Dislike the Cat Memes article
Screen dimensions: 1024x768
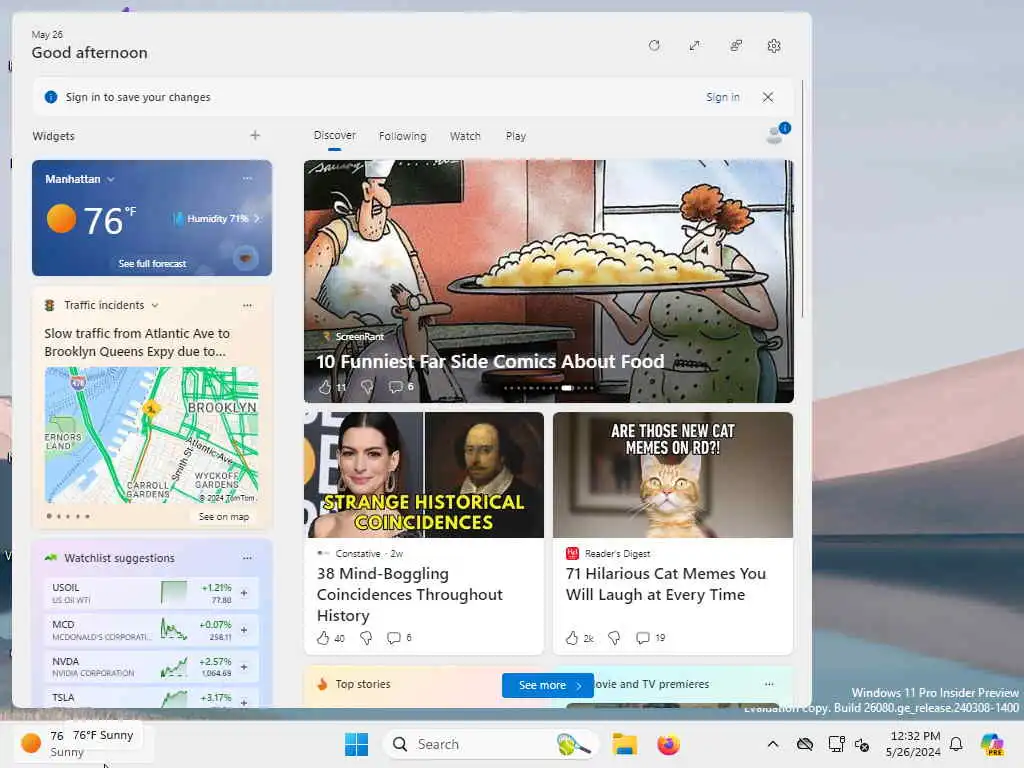coord(614,637)
